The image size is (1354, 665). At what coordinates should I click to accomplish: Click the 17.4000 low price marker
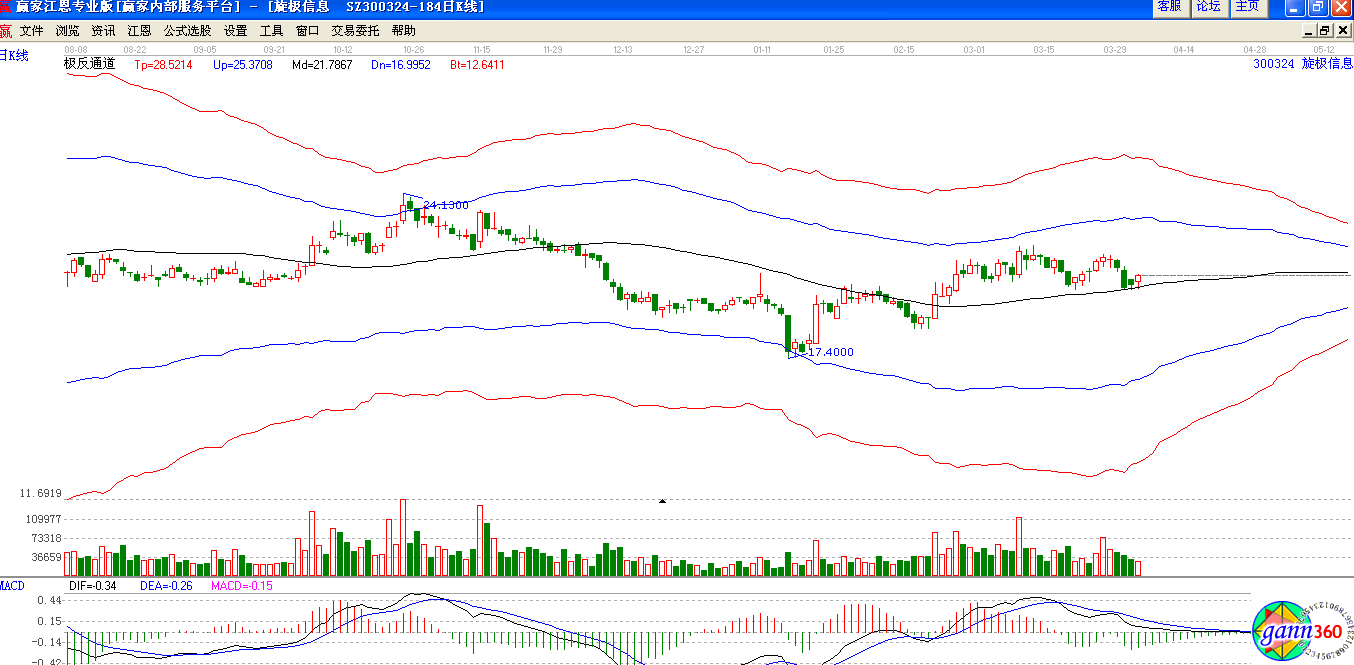tap(830, 352)
